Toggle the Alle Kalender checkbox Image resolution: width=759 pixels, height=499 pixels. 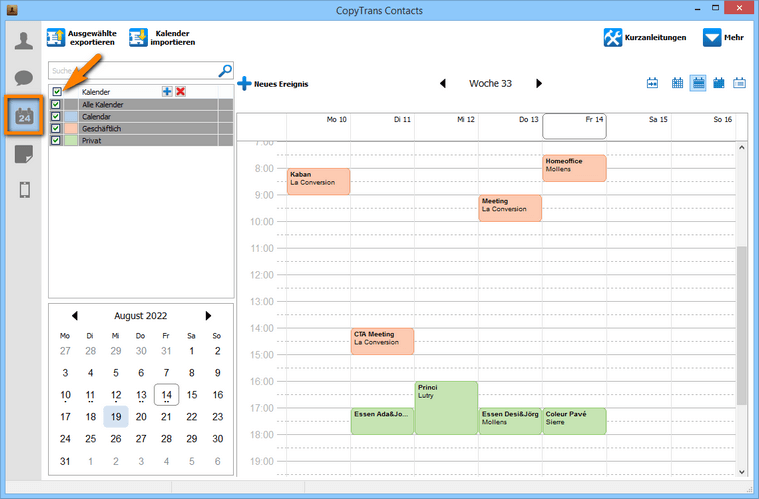(x=56, y=105)
